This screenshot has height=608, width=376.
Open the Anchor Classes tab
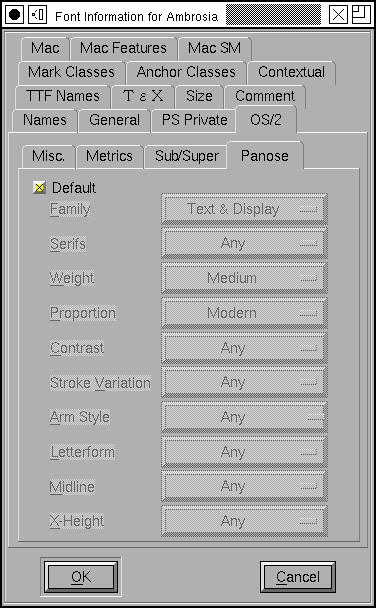186,73
